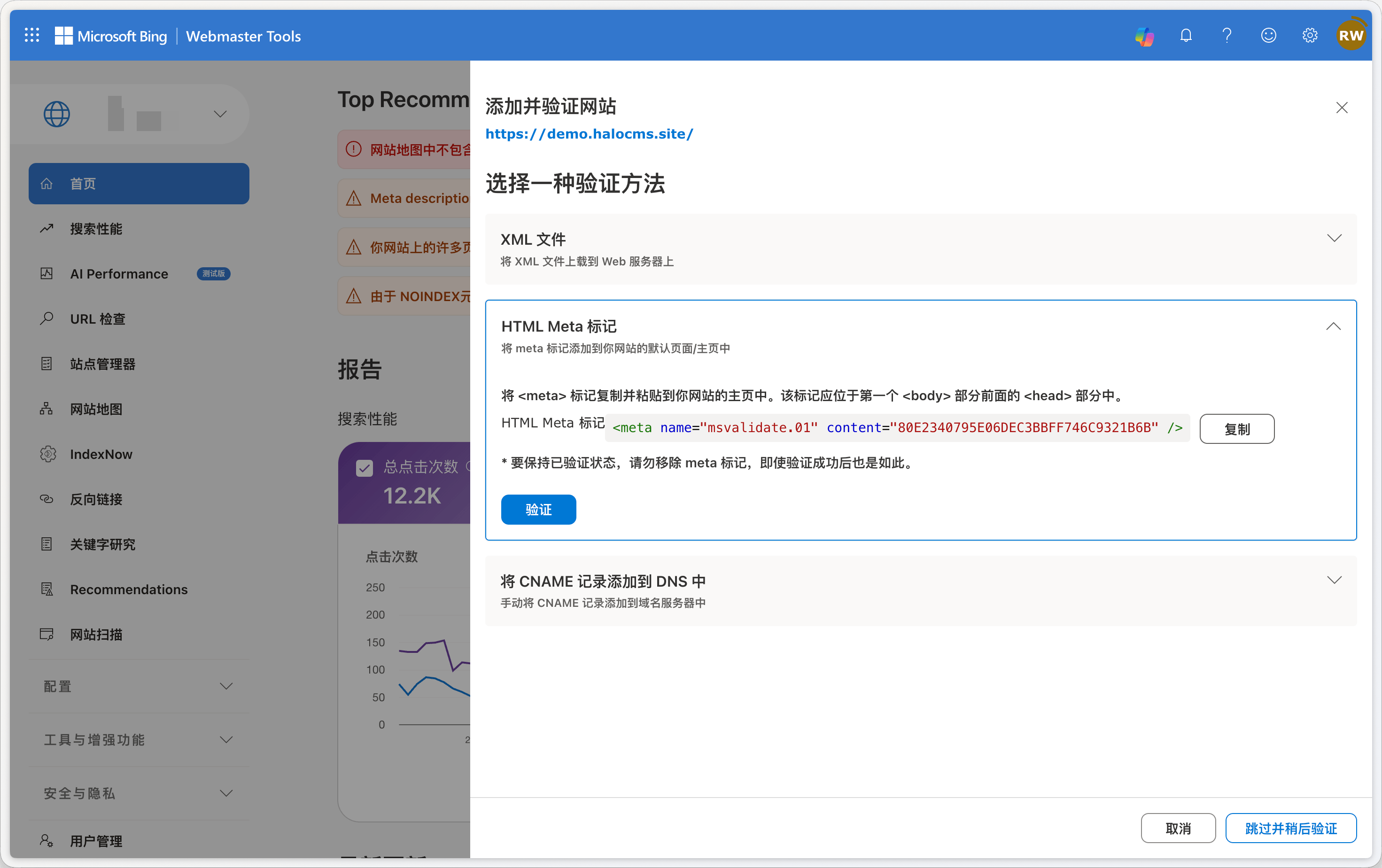Click the 点击次数 chart label

392,556
